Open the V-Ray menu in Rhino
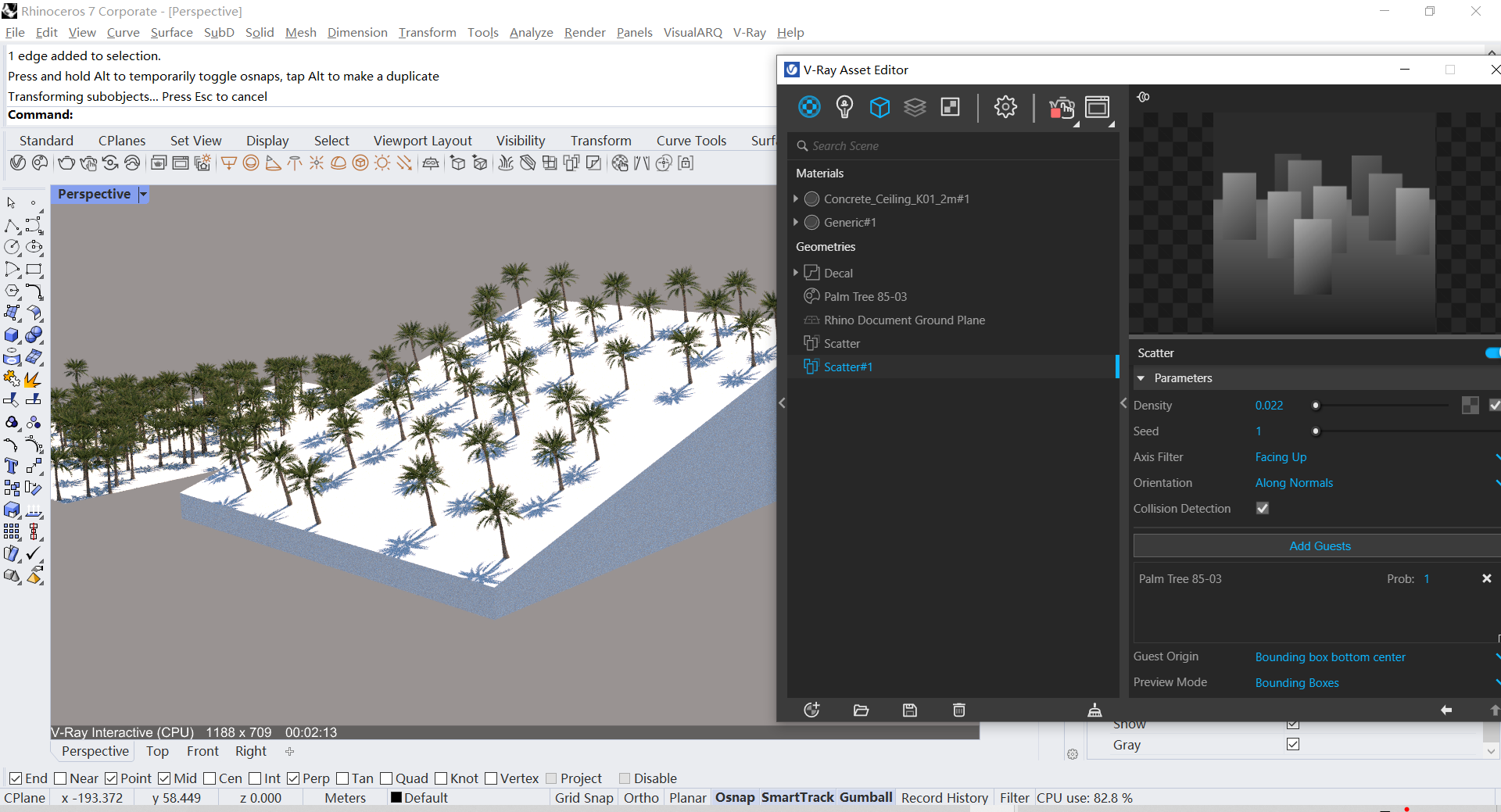Image resolution: width=1501 pixels, height=812 pixels. click(x=749, y=32)
